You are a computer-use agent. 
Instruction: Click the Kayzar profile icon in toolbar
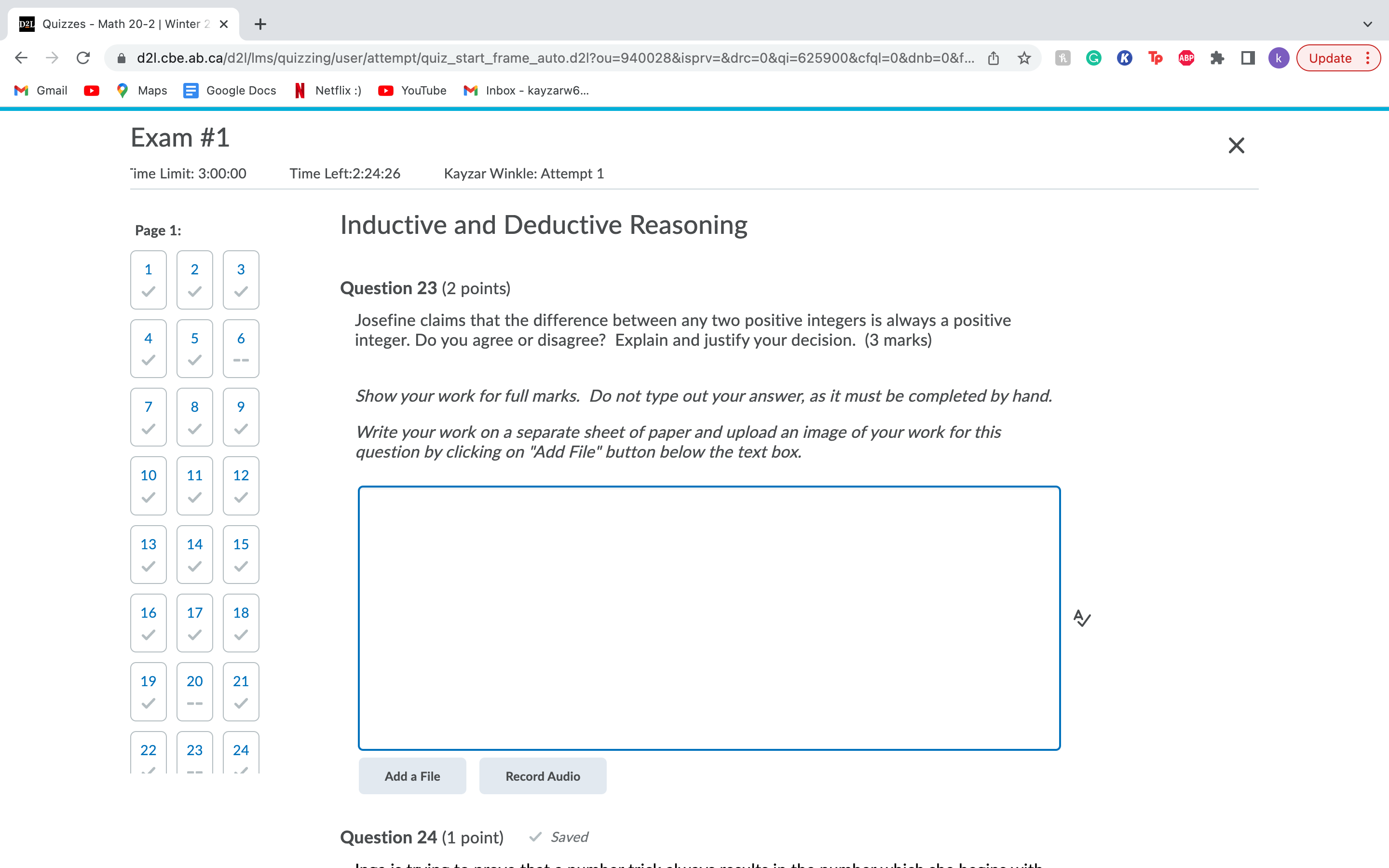1278,58
